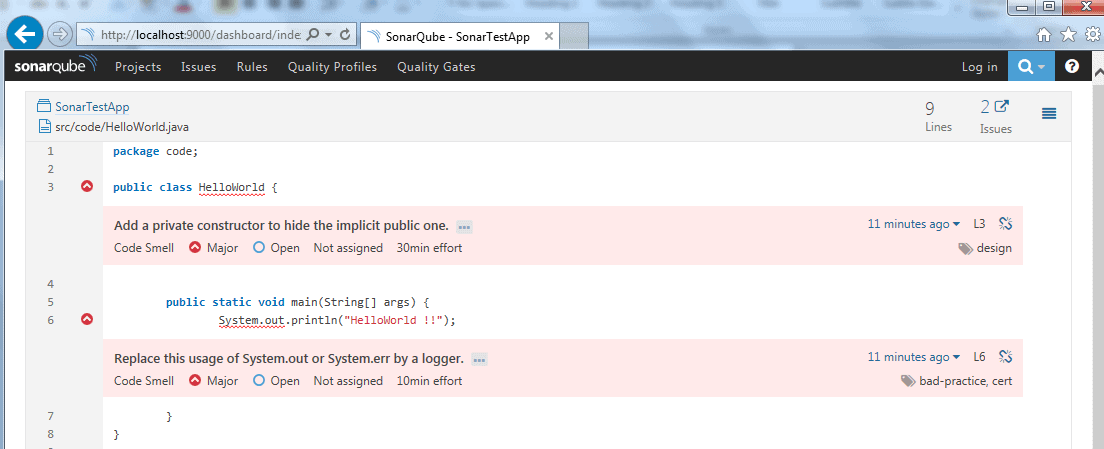Open address bar autocomplete dropdown arrow
This screenshot has height=449, width=1104.
(329, 34)
